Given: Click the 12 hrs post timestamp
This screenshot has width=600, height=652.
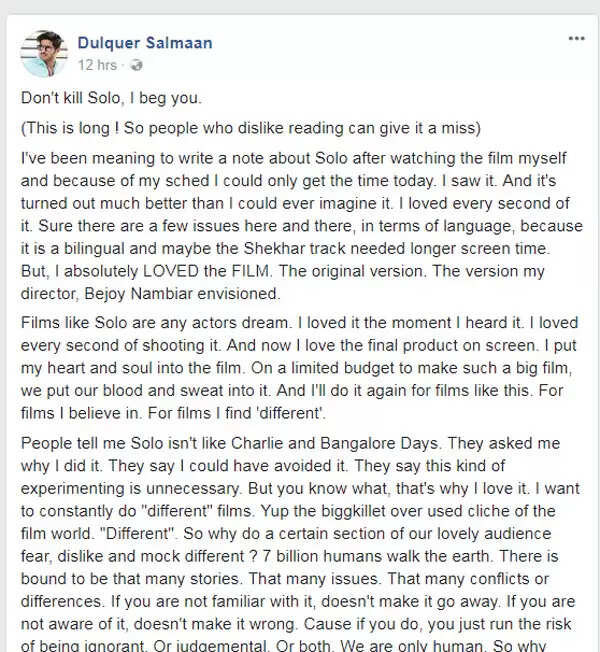Looking at the screenshot, I should click(x=97, y=65).
